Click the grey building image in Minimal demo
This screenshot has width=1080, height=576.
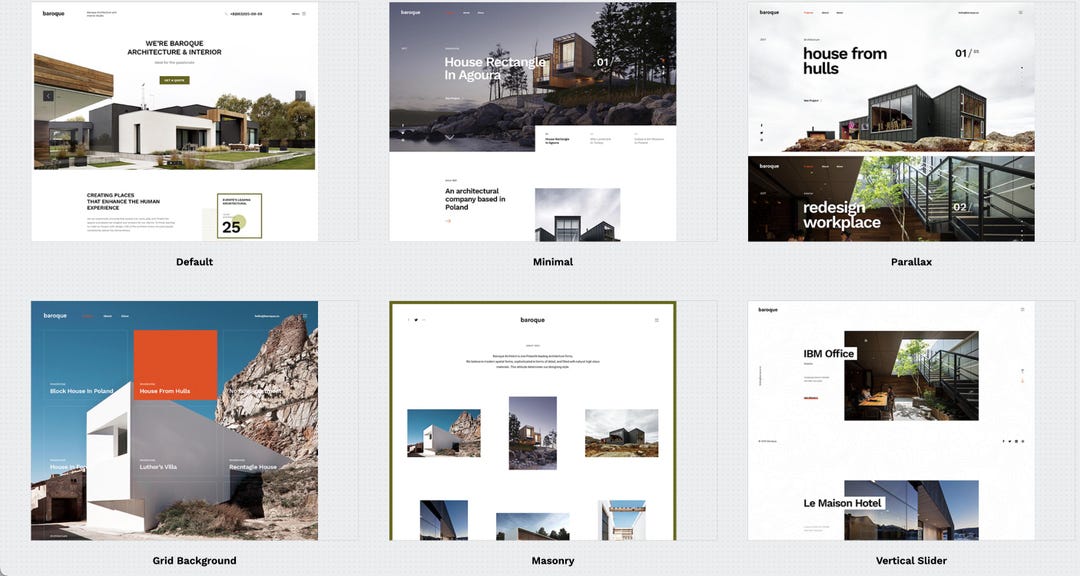click(577, 214)
